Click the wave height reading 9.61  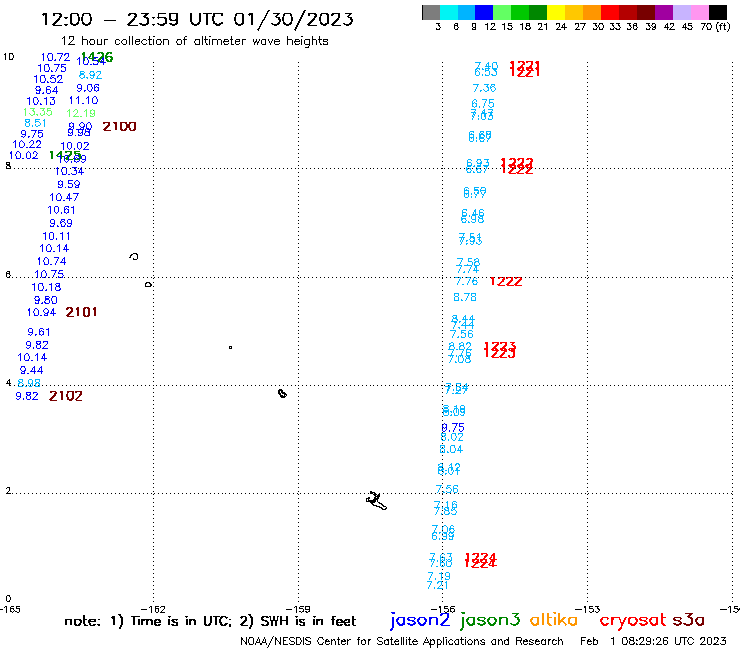38,332
